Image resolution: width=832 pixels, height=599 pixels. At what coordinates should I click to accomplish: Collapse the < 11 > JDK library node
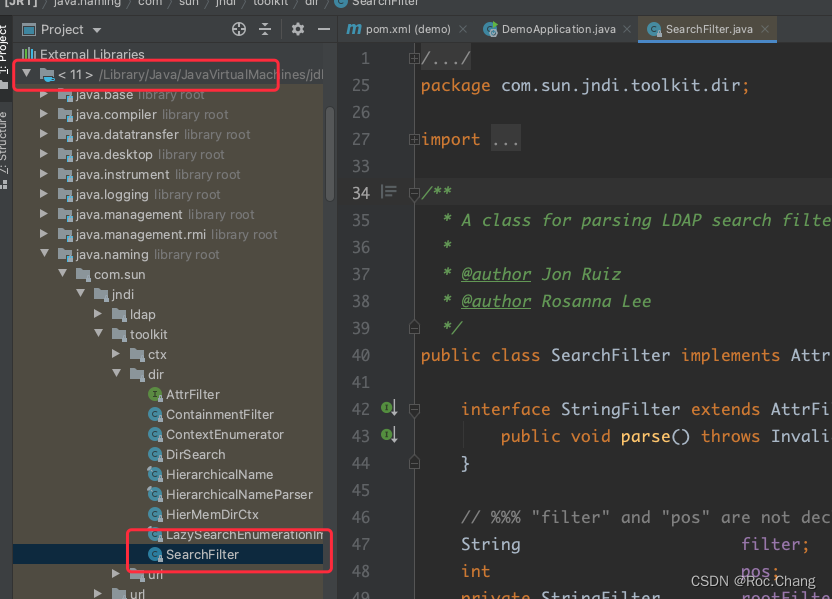pyautogui.click(x=27, y=73)
